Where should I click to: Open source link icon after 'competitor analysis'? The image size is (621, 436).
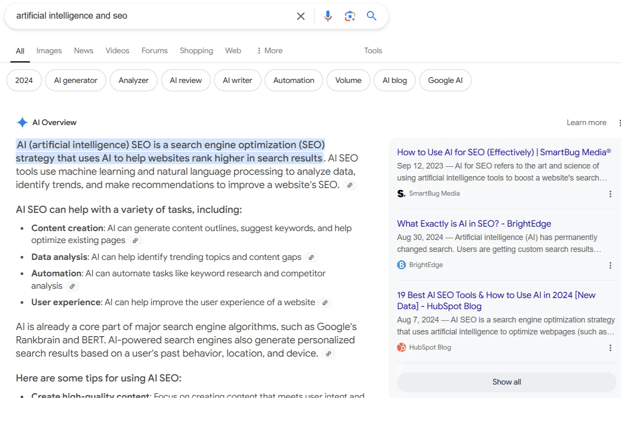72,286
